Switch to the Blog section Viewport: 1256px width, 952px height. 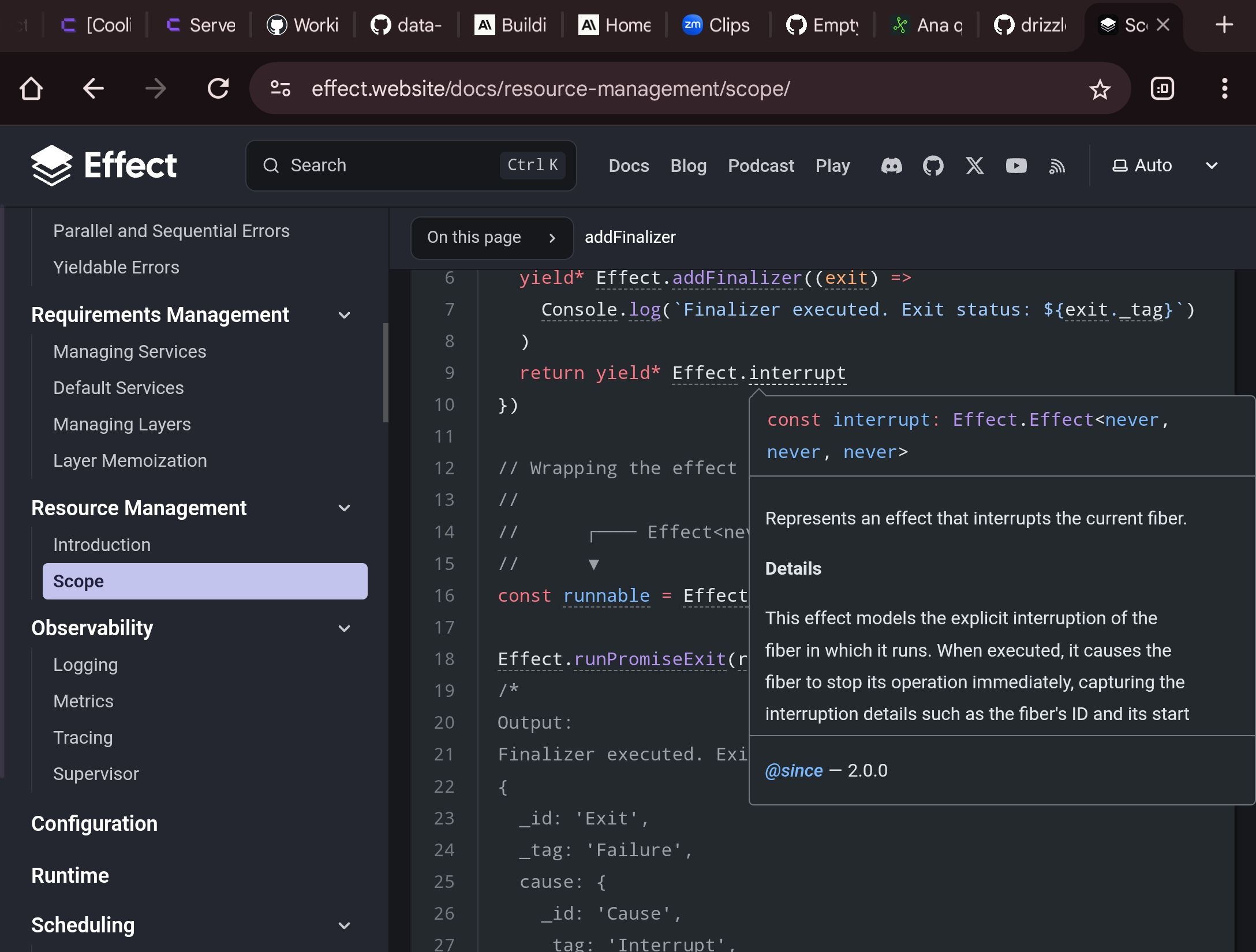[688, 166]
